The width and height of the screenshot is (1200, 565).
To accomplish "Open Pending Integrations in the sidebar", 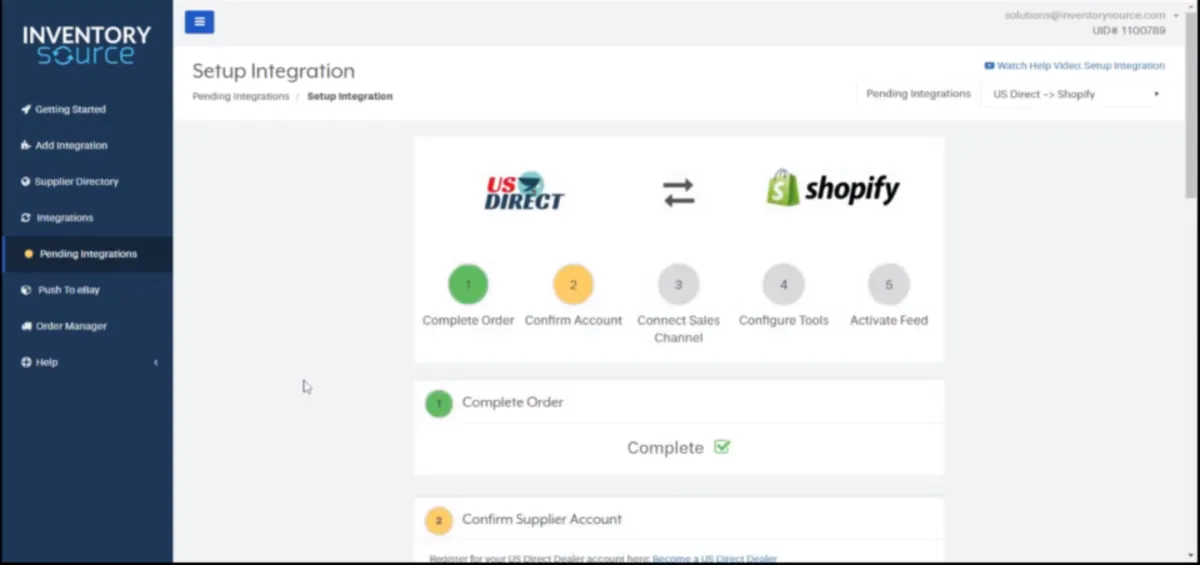I will pyautogui.click(x=86, y=254).
